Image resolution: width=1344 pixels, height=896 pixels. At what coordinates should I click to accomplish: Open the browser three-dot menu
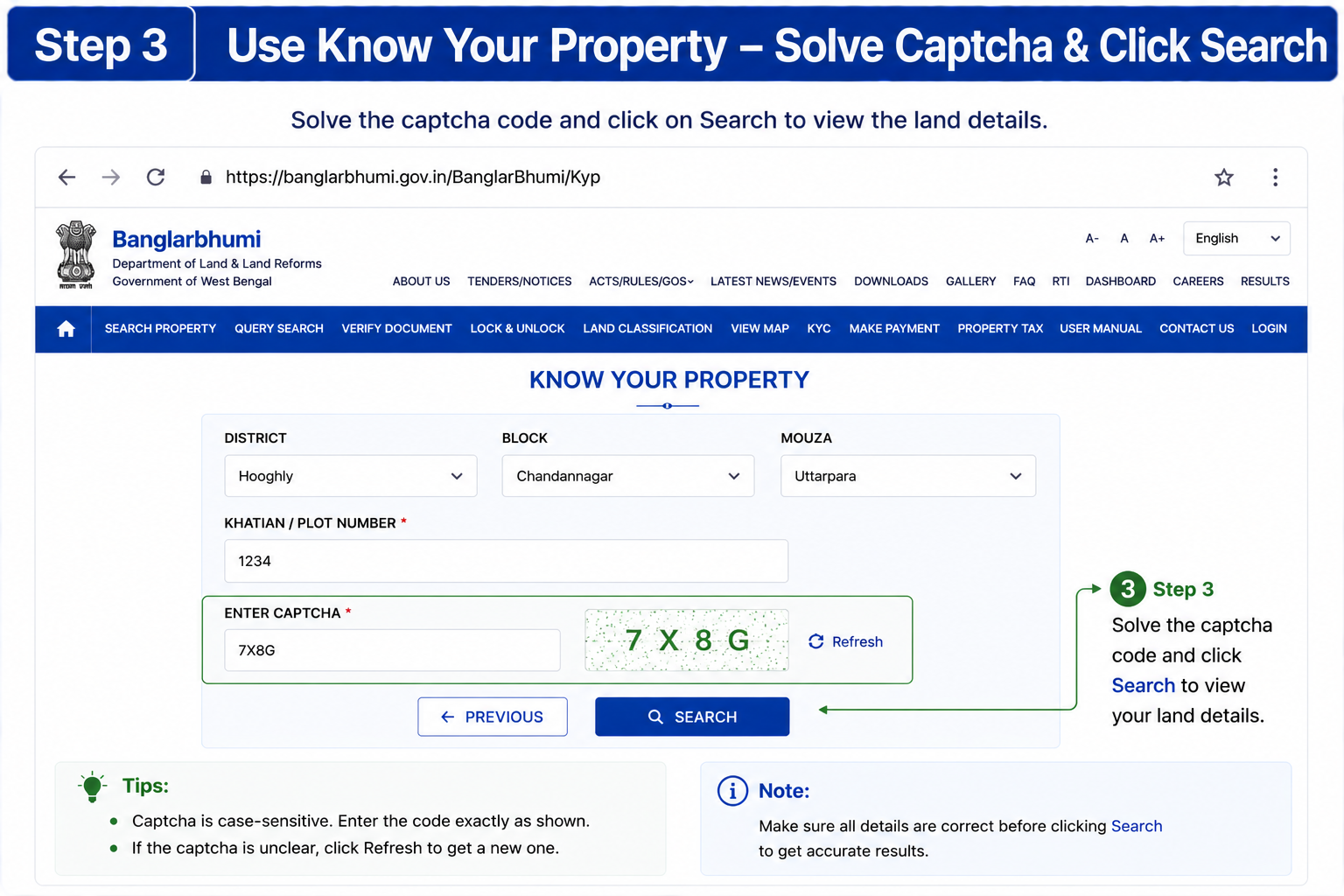[1275, 178]
